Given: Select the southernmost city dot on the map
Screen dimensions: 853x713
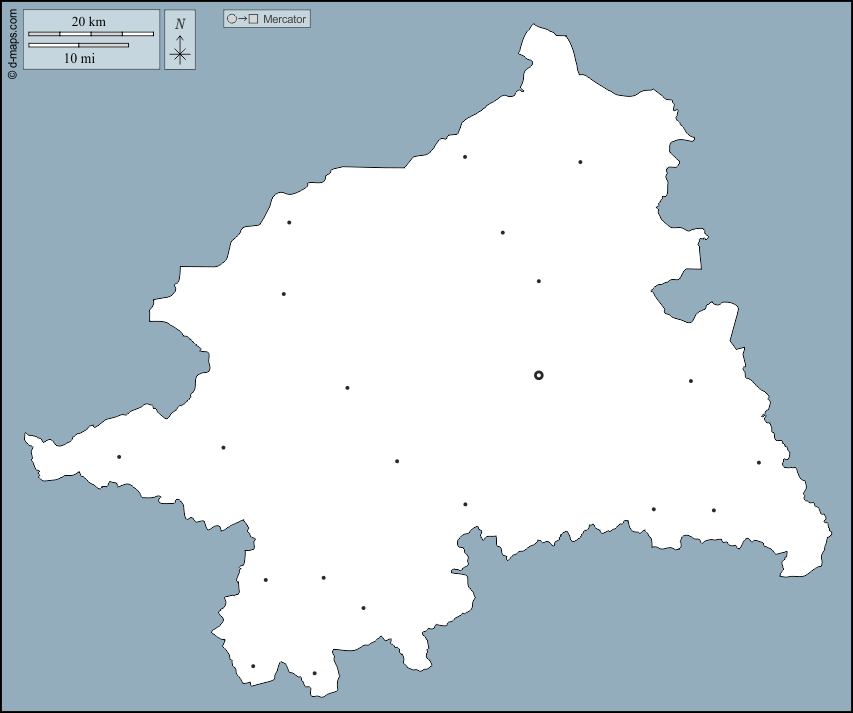Looking at the screenshot, I should click(x=314, y=673).
